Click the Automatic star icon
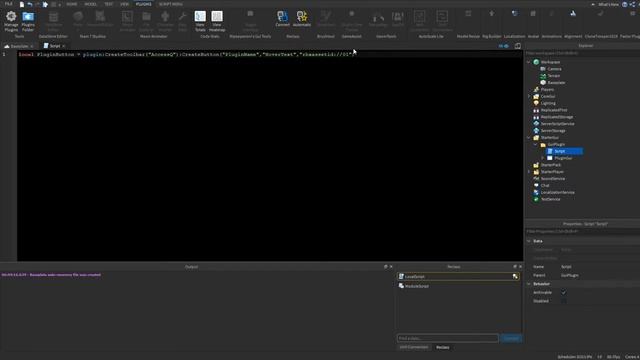The height and width of the screenshot is (360, 640). coord(302,16)
